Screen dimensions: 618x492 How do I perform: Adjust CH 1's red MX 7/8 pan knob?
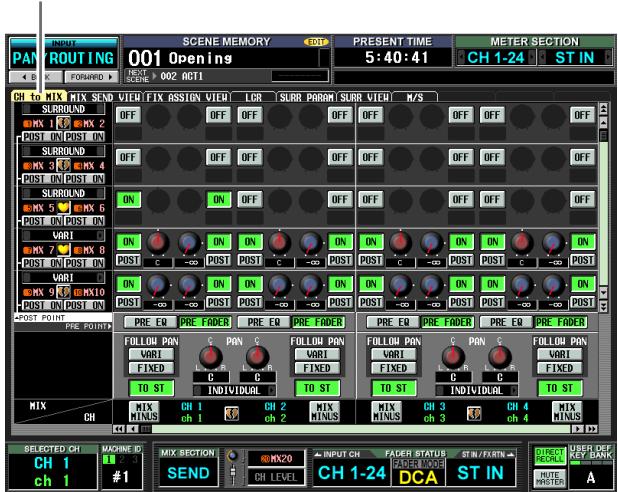pyautogui.click(x=158, y=243)
